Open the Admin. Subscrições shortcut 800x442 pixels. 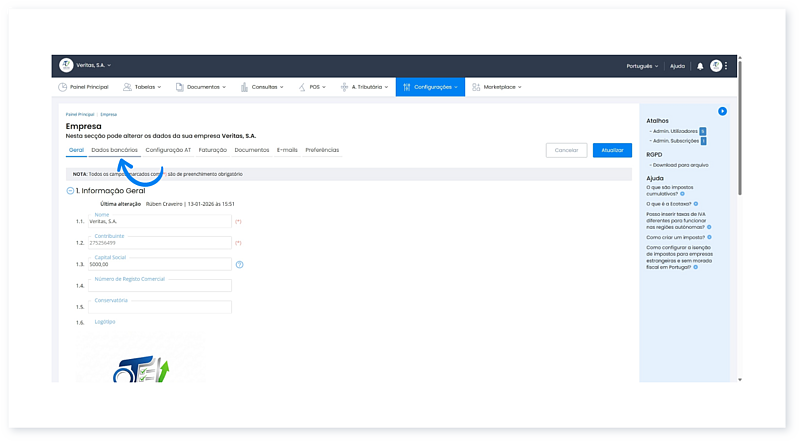tap(676, 141)
